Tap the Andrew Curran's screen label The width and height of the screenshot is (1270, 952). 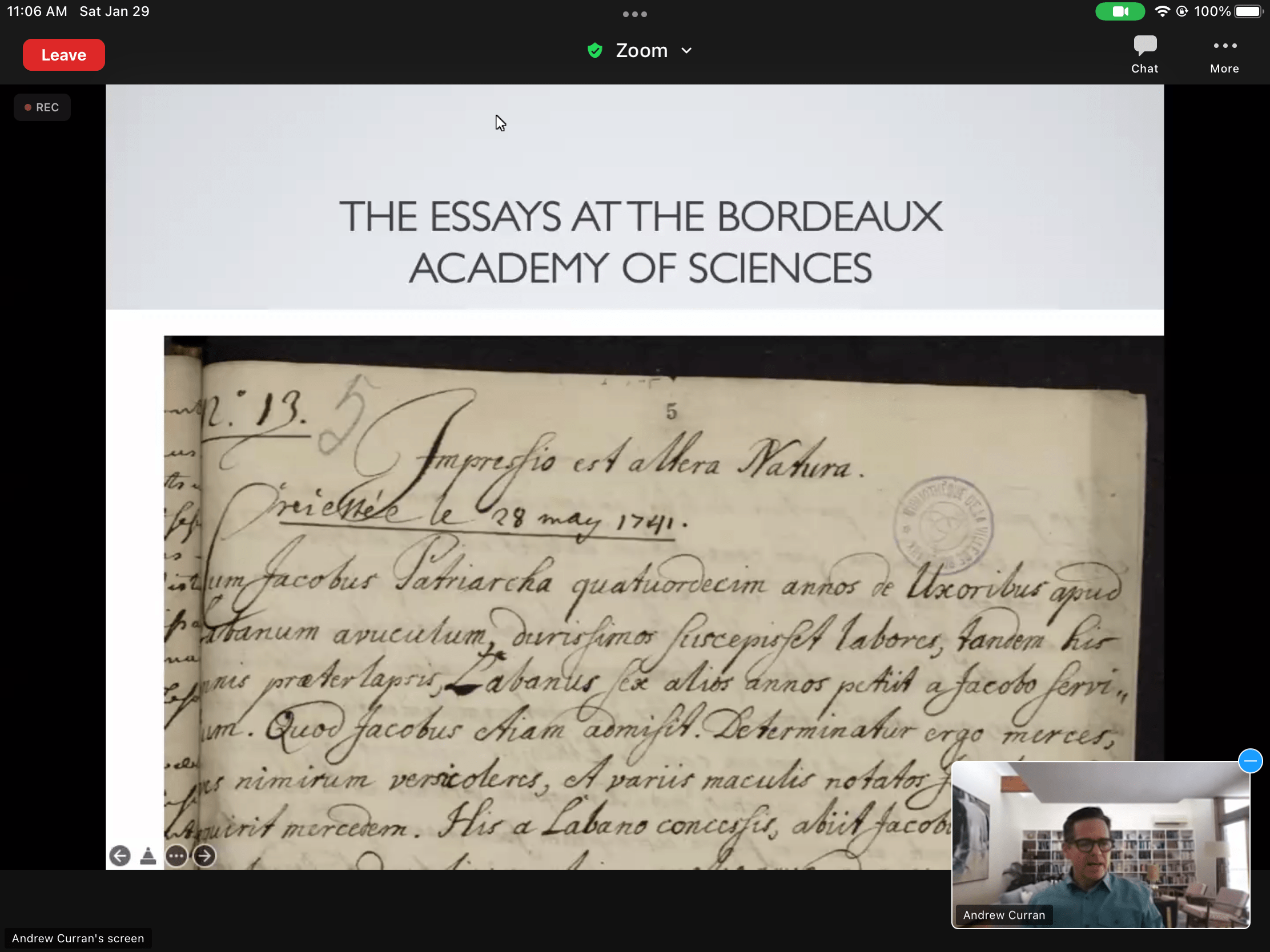78,938
